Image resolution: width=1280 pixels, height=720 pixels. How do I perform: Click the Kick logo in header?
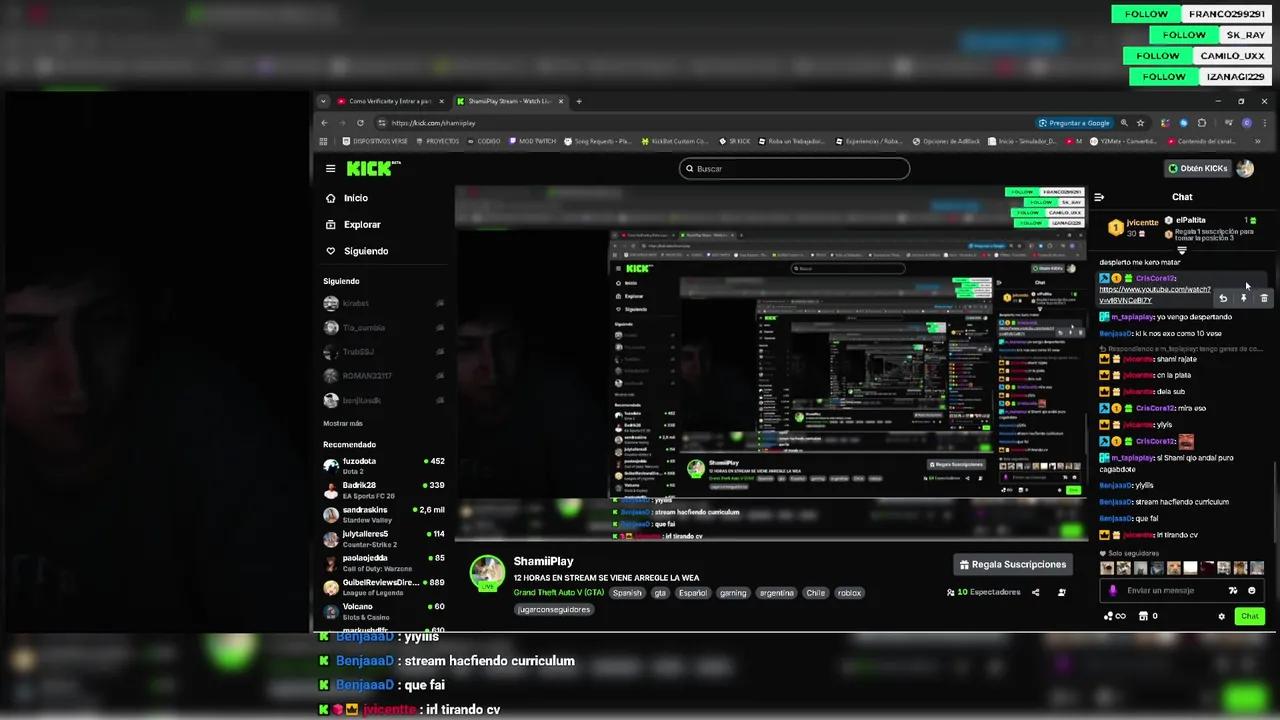point(372,169)
